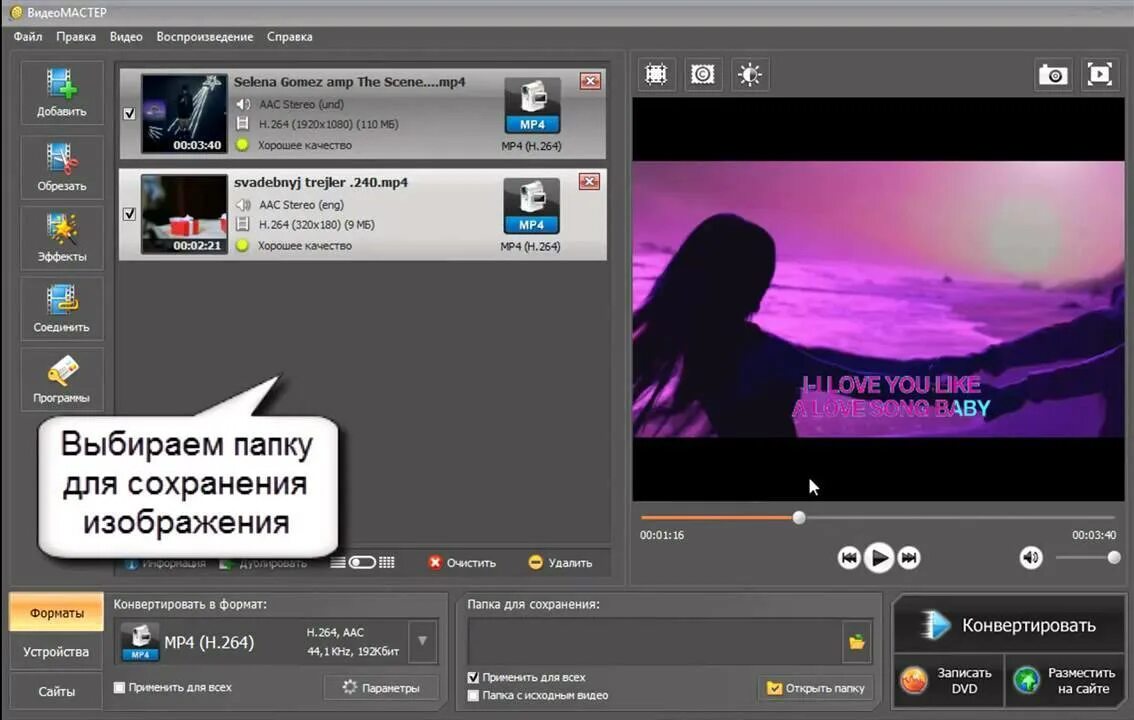1134x720 pixels.
Task: Open the Правка menu
Action: [76, 36]
